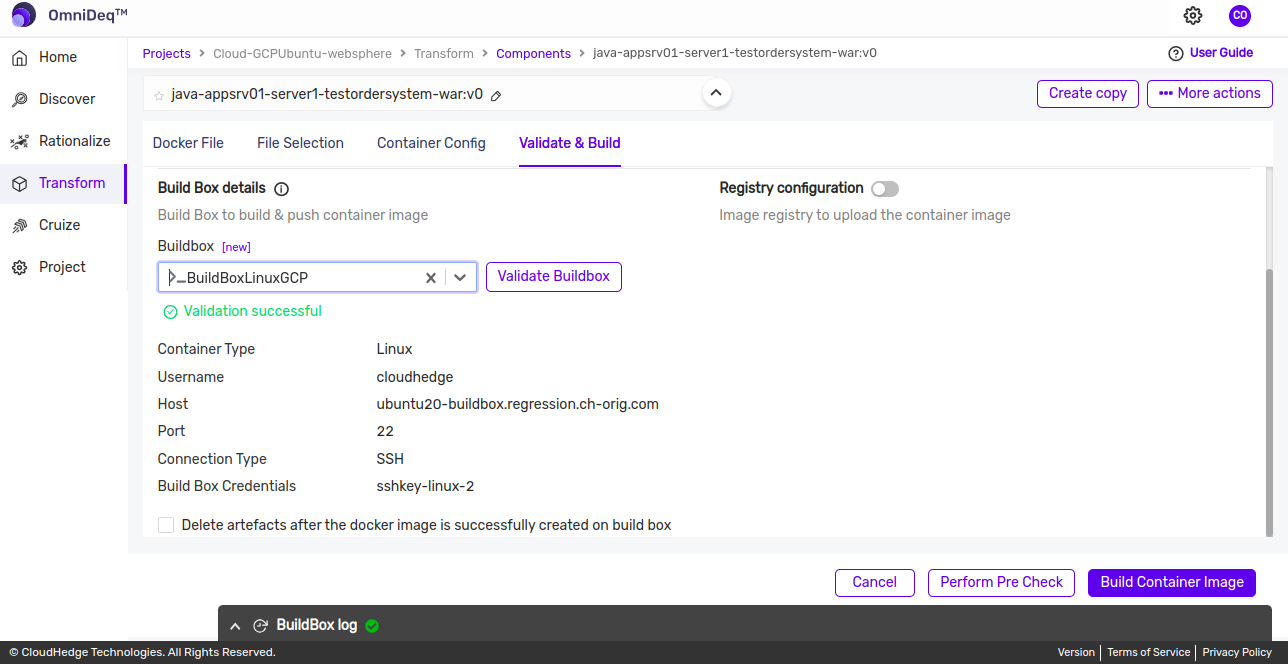Toggle the Registry configuration switch
This screenshot has height=664, width=1288.
pyautogui.click(x=885, y=189)
